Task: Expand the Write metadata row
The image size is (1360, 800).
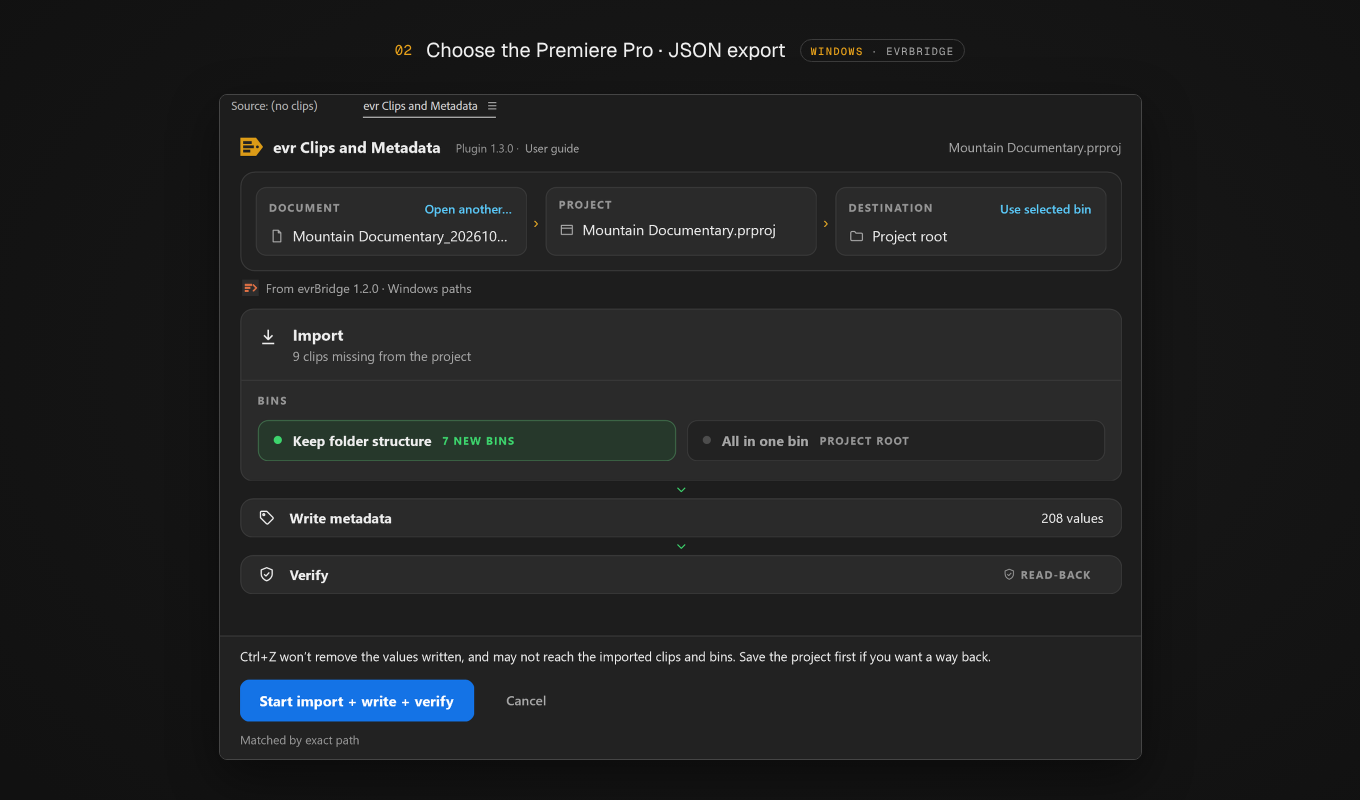Action: click(x=681, y=518)
